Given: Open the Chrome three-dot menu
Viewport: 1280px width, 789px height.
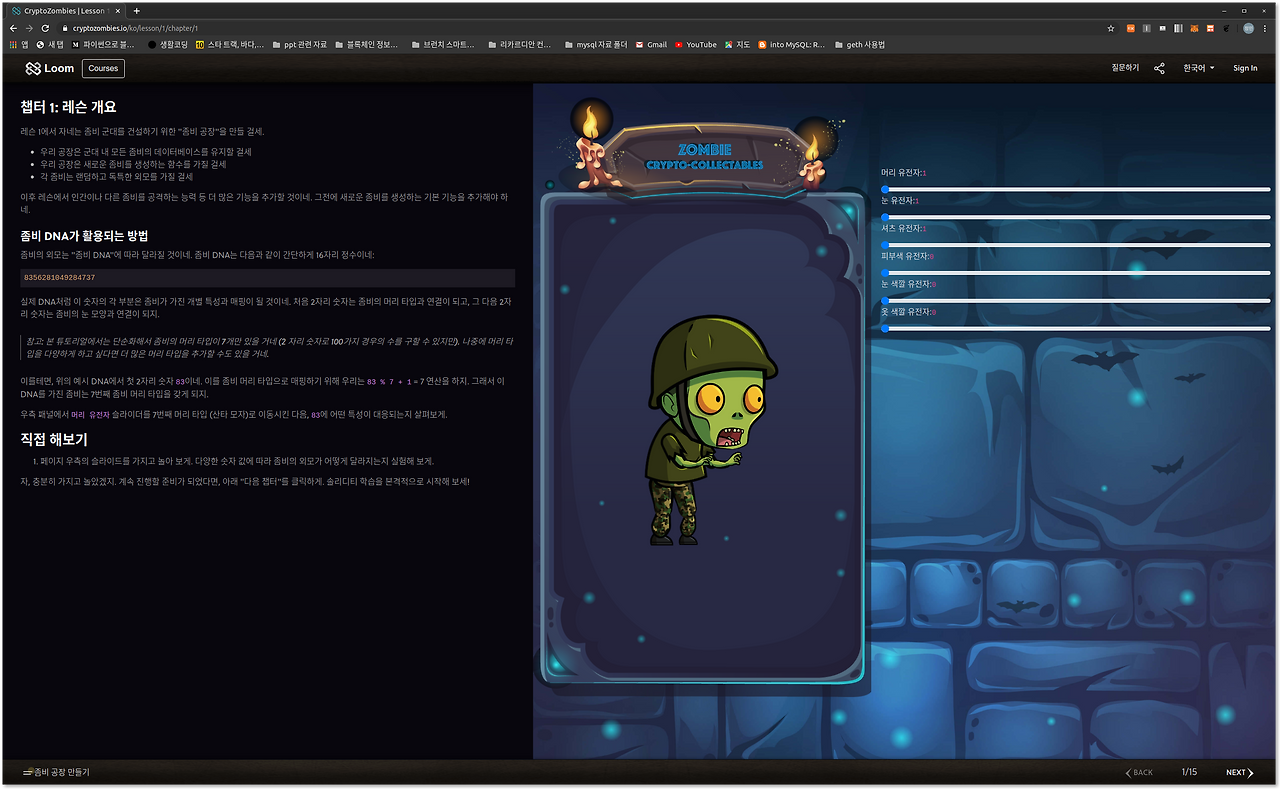Looking at the screenshot, I should [x=1267, y=28].
